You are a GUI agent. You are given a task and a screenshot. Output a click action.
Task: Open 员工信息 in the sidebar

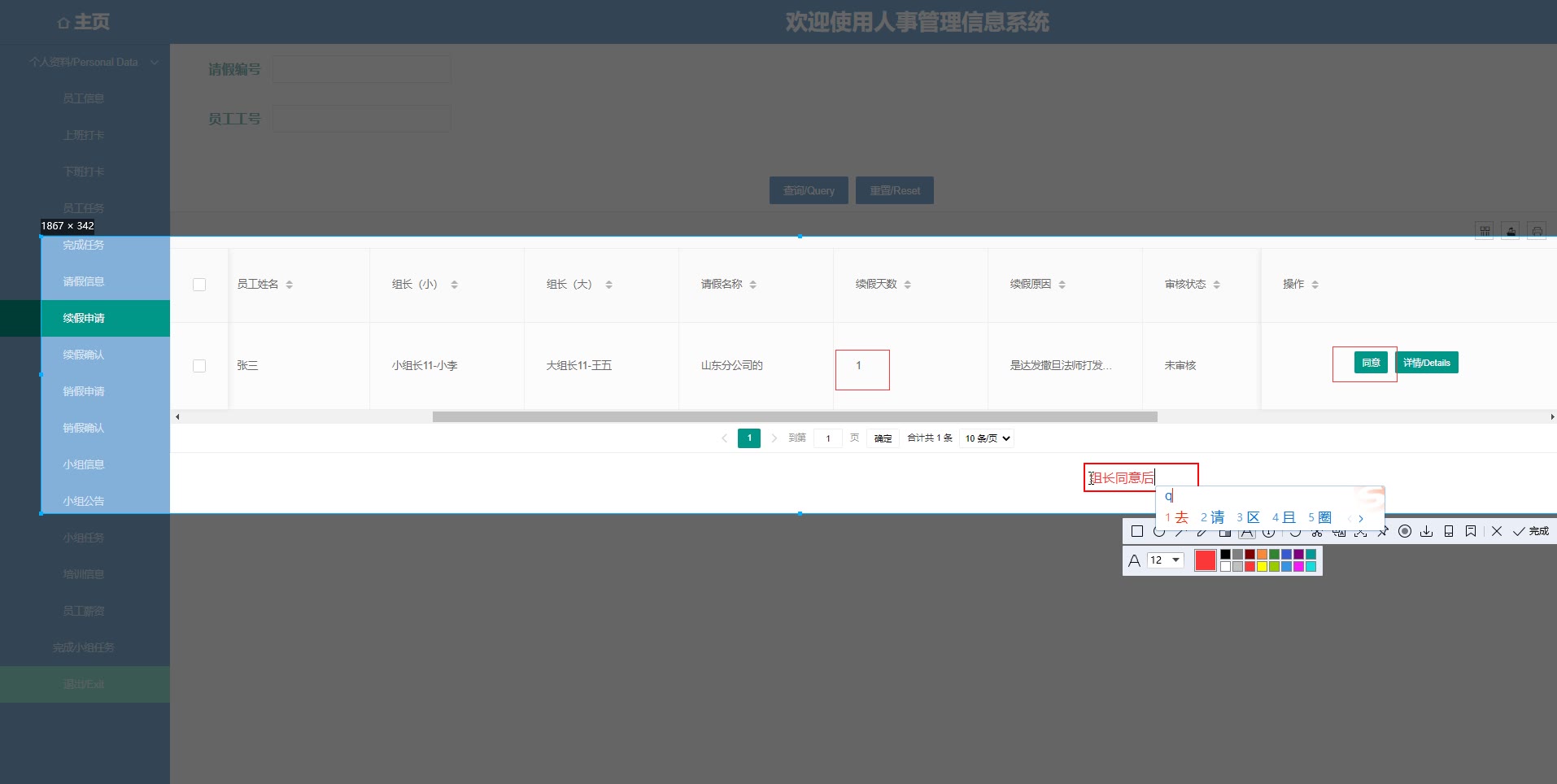[84, 98]
